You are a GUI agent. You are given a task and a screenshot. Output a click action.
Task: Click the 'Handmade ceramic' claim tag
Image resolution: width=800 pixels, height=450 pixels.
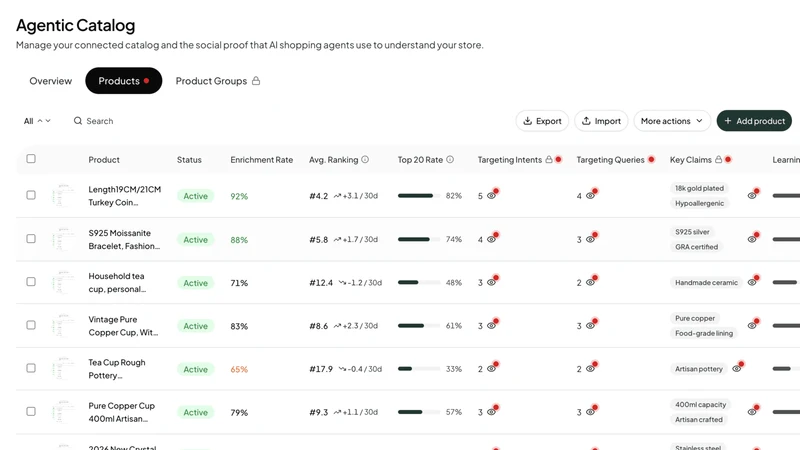point(706,282)
